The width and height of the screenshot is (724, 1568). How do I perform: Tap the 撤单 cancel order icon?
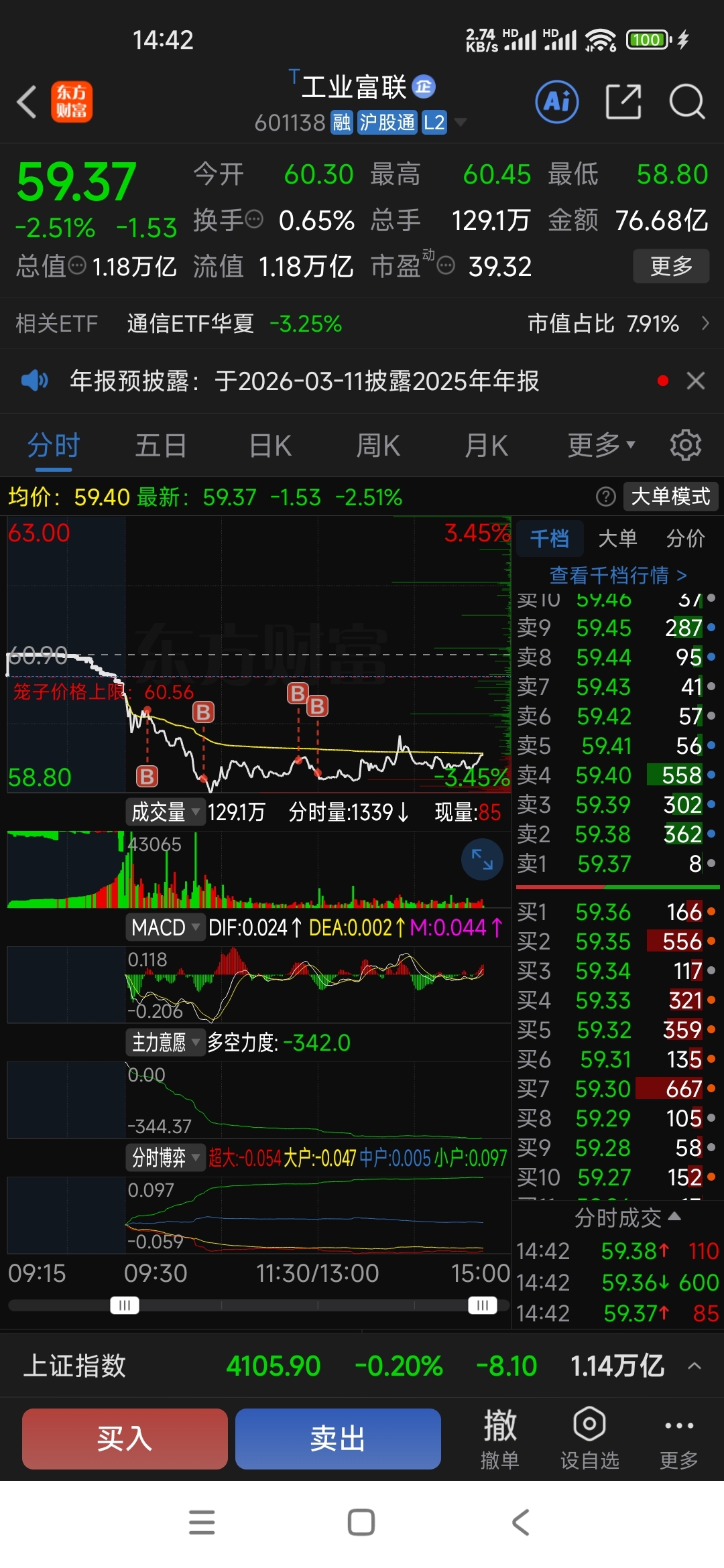pyautogui.click(x=500, y=1439)
